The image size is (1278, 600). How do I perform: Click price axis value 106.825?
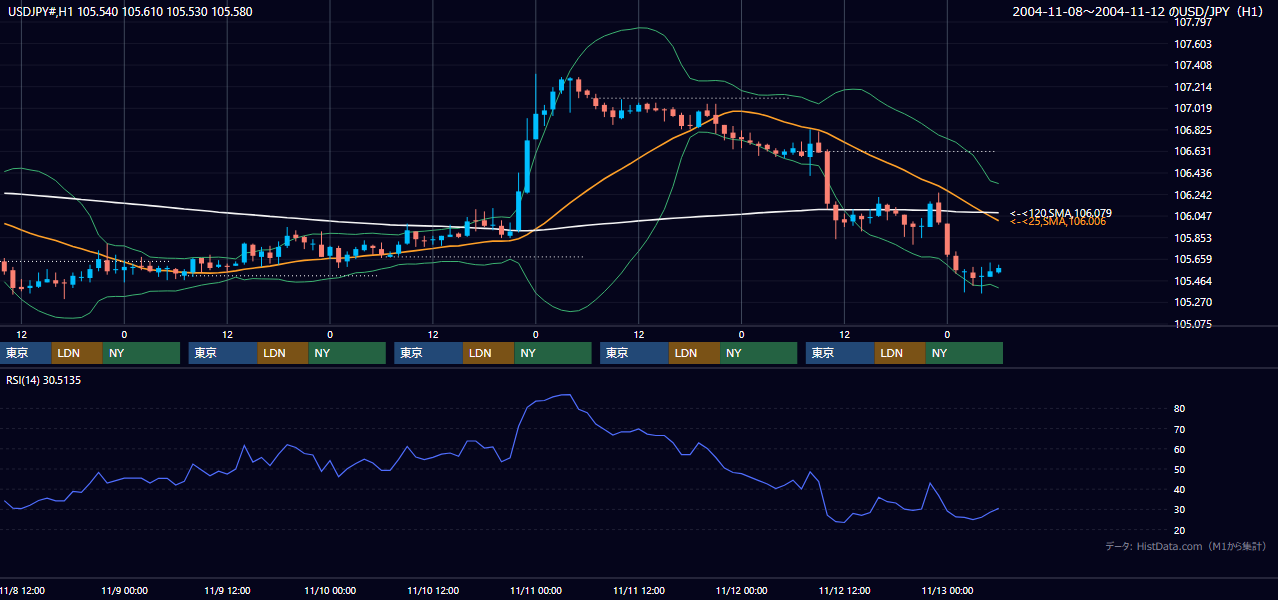tap(1193, 130)
